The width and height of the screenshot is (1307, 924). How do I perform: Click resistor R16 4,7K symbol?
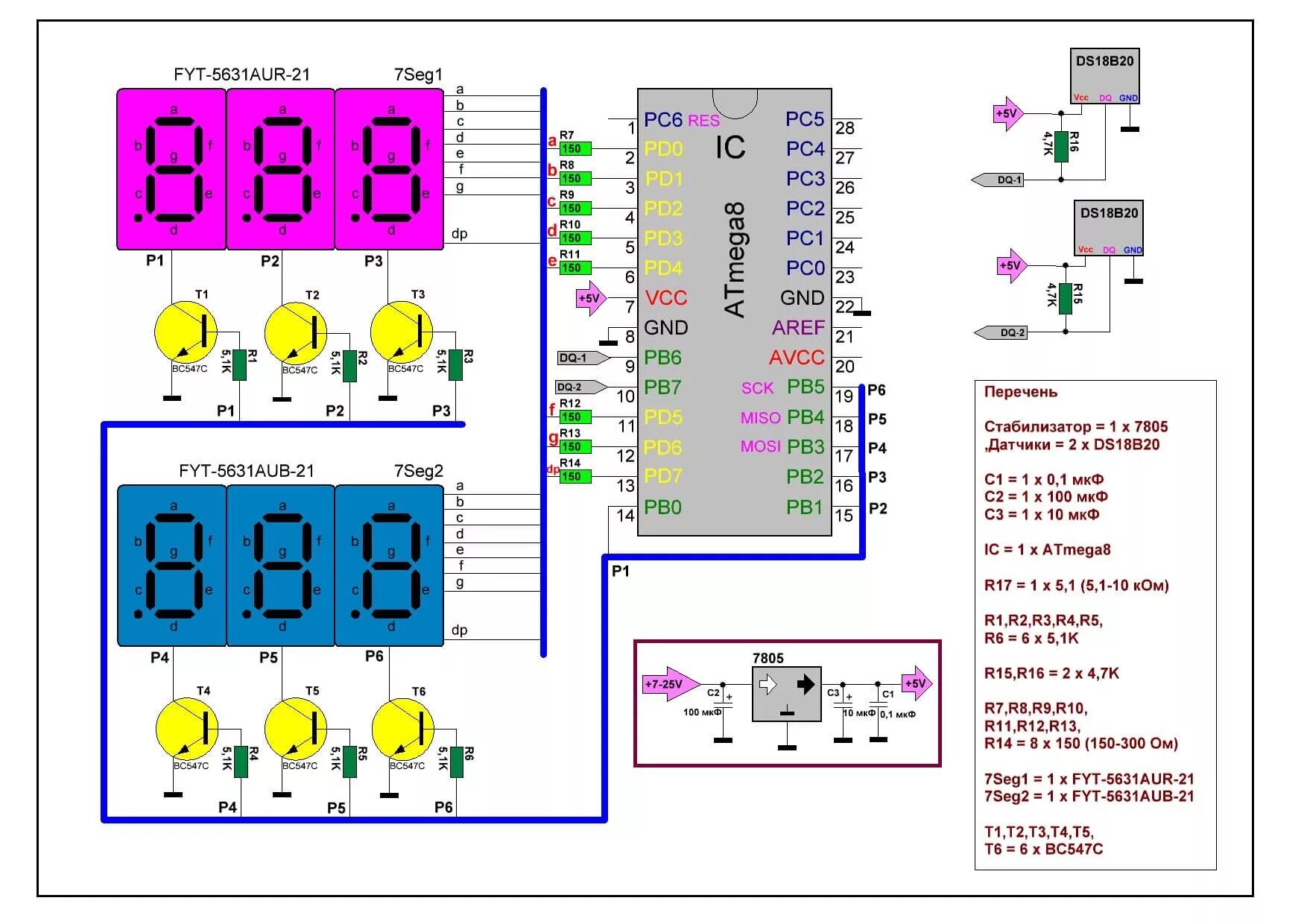(x=1061, y=145)
